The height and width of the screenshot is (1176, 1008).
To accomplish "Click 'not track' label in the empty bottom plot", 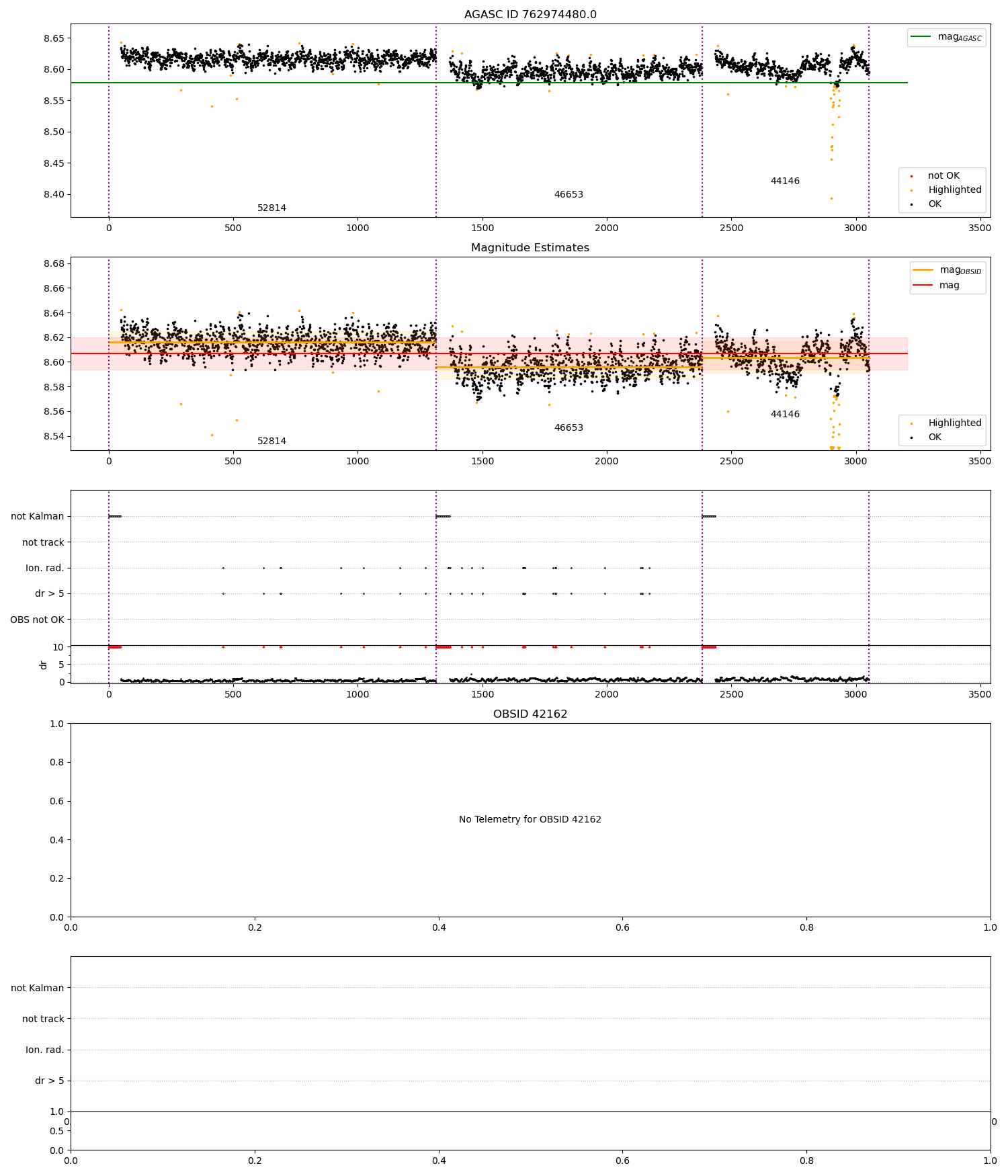I will [43, 1019].
